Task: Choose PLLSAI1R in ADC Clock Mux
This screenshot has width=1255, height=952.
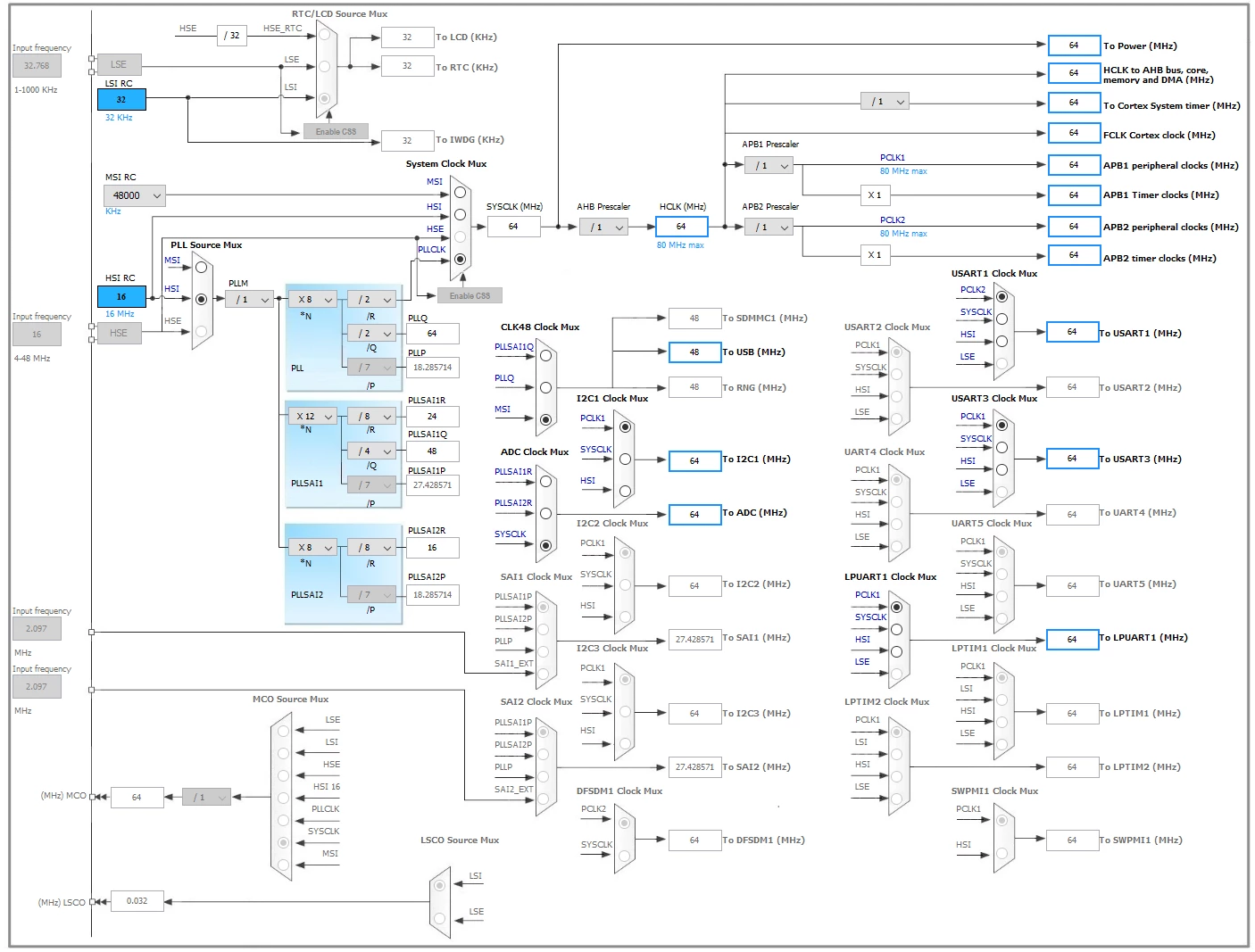Action: 545,482
